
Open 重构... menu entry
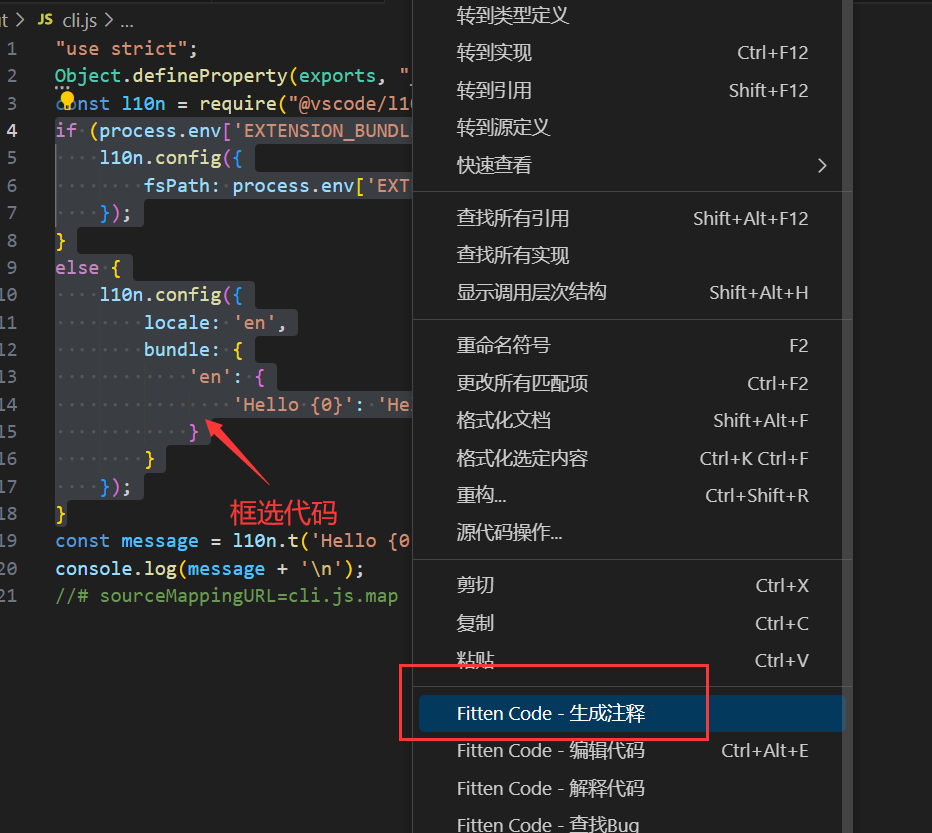tap(632, 495)
